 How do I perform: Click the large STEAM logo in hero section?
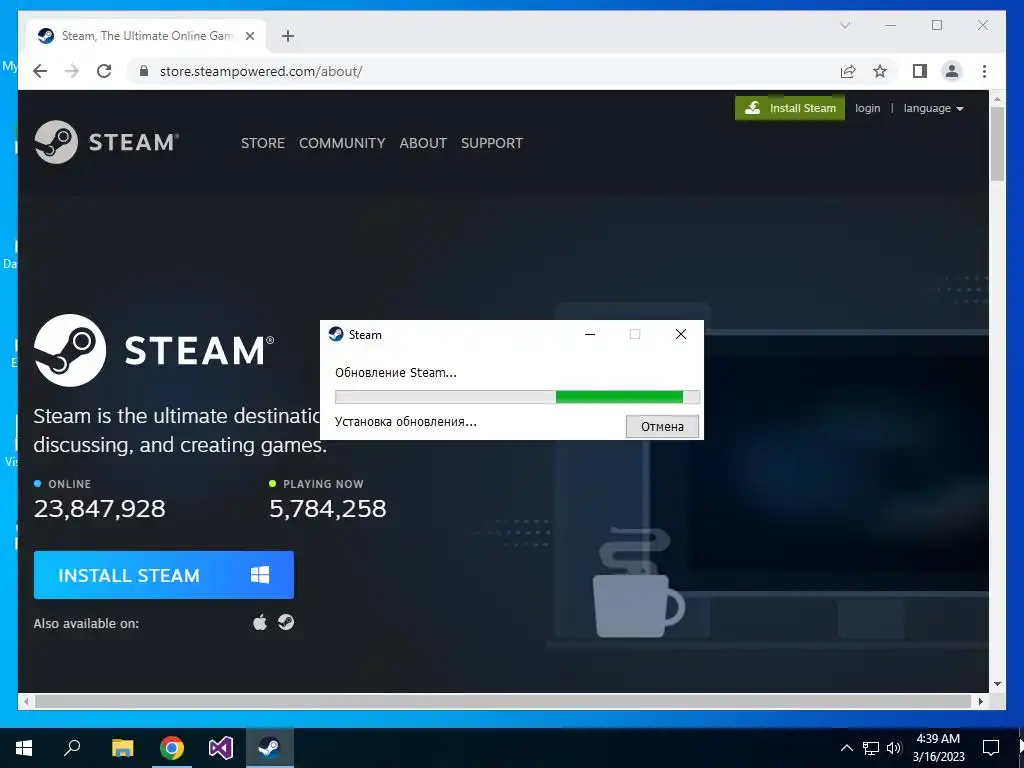(x=154, y=350)
